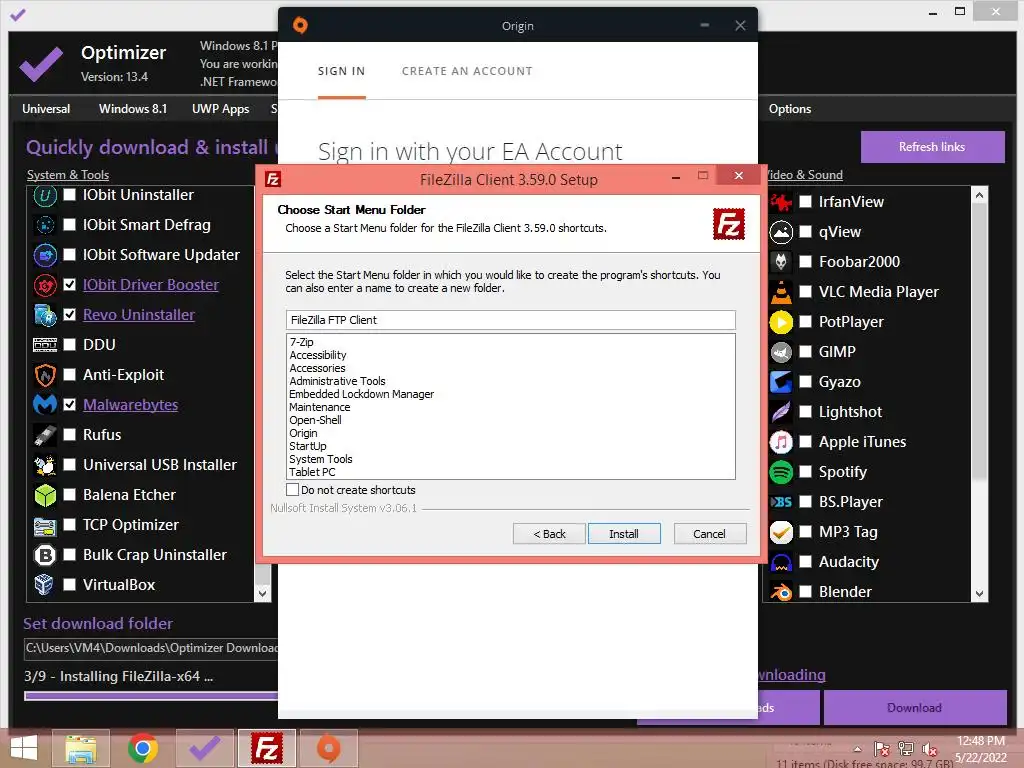Click the Malwarebytes logo icon
The image size is (1024, 768).
coord(45,405)
